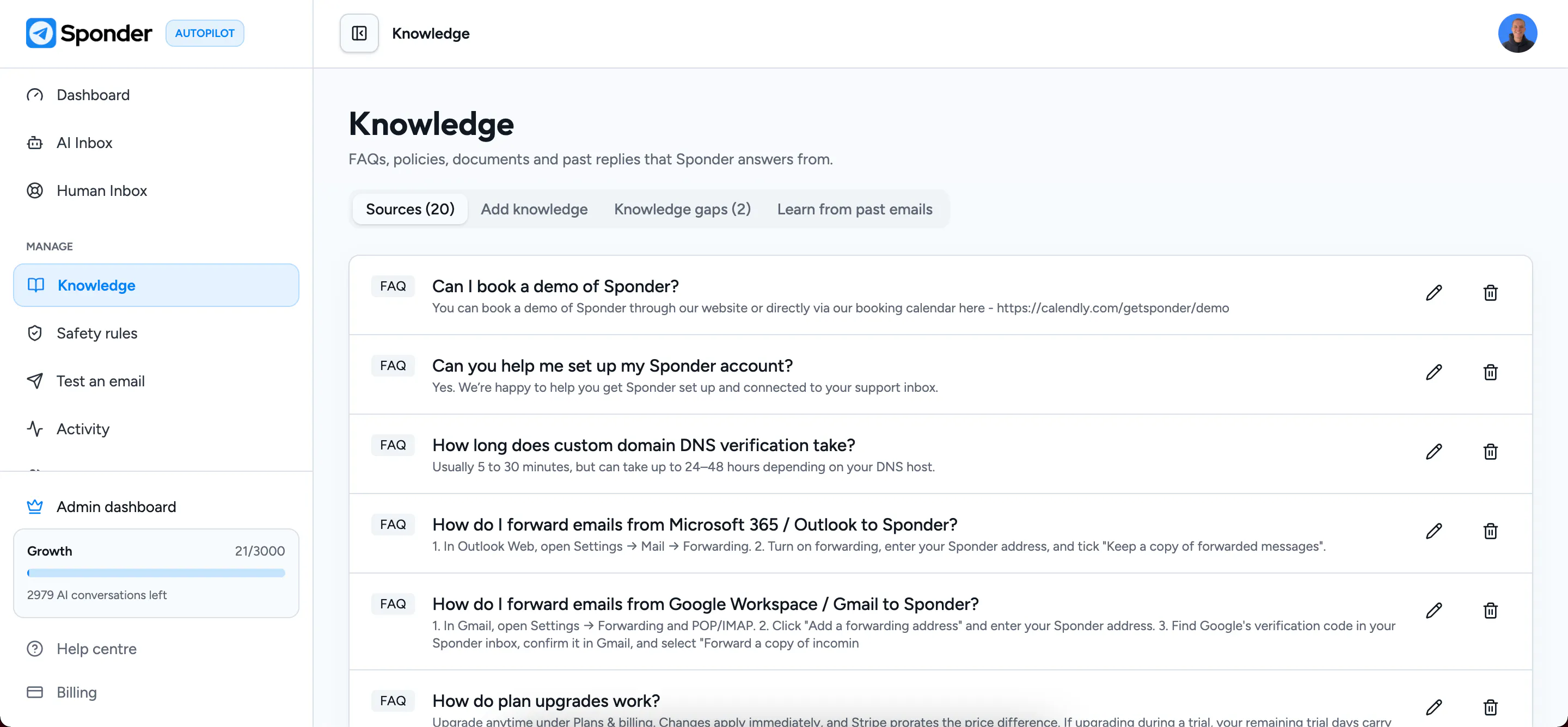Viewport: 1568px width, 727px height.
Task: Delete the Google Workspace / Gmail forwarding FAQ
Action: click(x=1490, y=610)
